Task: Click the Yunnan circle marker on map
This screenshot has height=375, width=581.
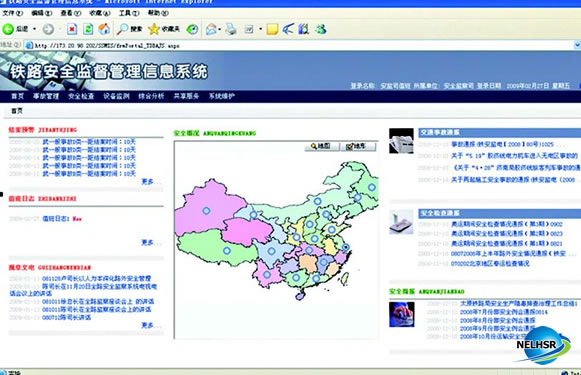Action: pos(267,275)
